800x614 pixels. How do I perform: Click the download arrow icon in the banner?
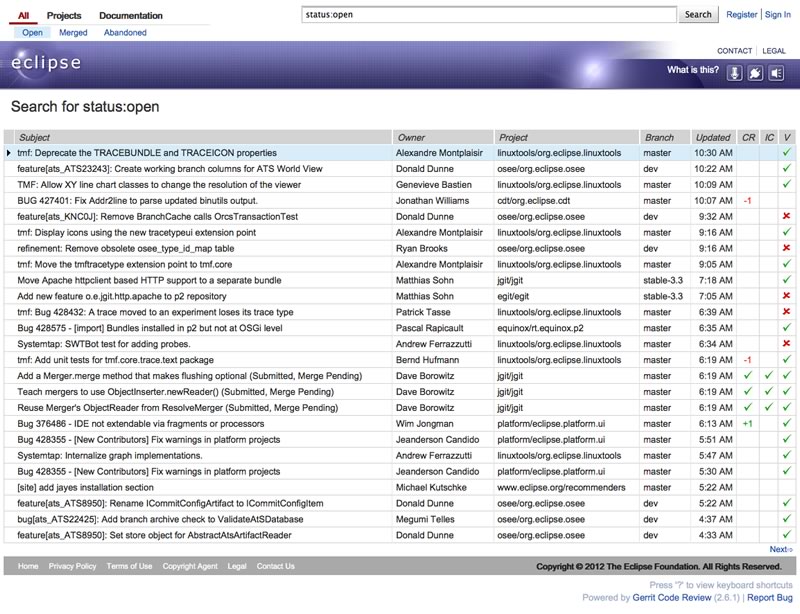[735, 72]
